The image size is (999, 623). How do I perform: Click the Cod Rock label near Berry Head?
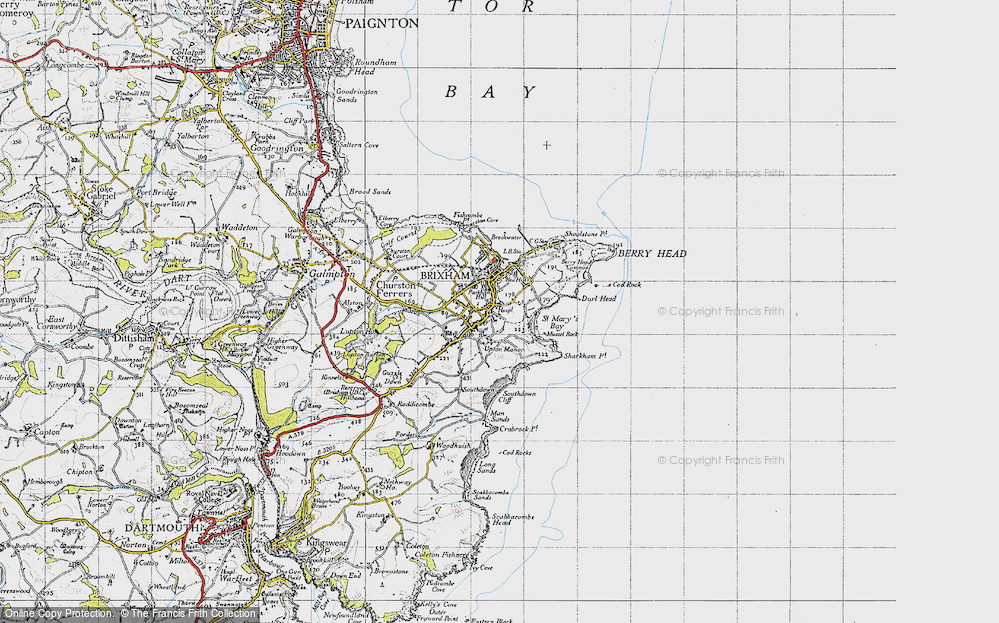pos(627,285)
